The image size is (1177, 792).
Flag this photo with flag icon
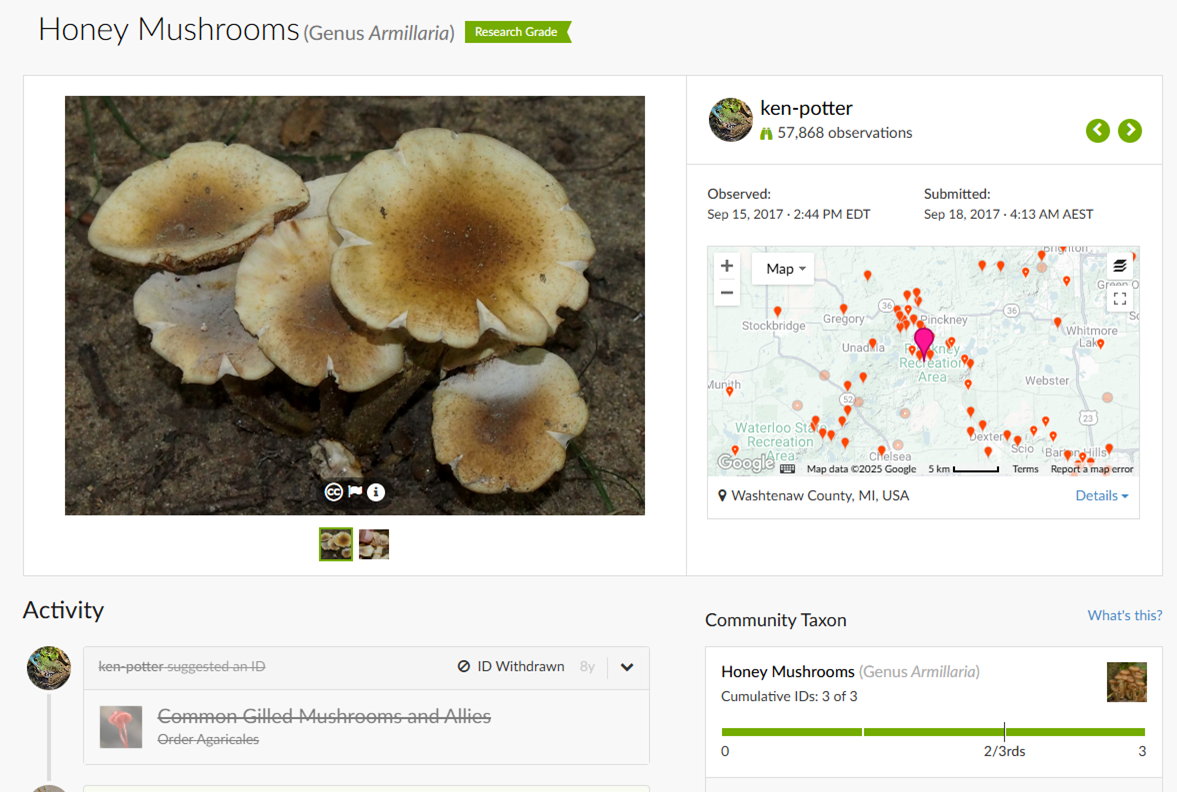[x=355, y=492]
